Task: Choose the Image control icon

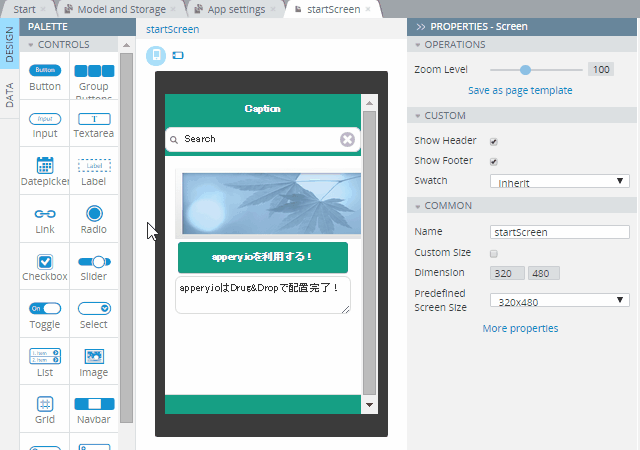Action: [x=94, y=356]
